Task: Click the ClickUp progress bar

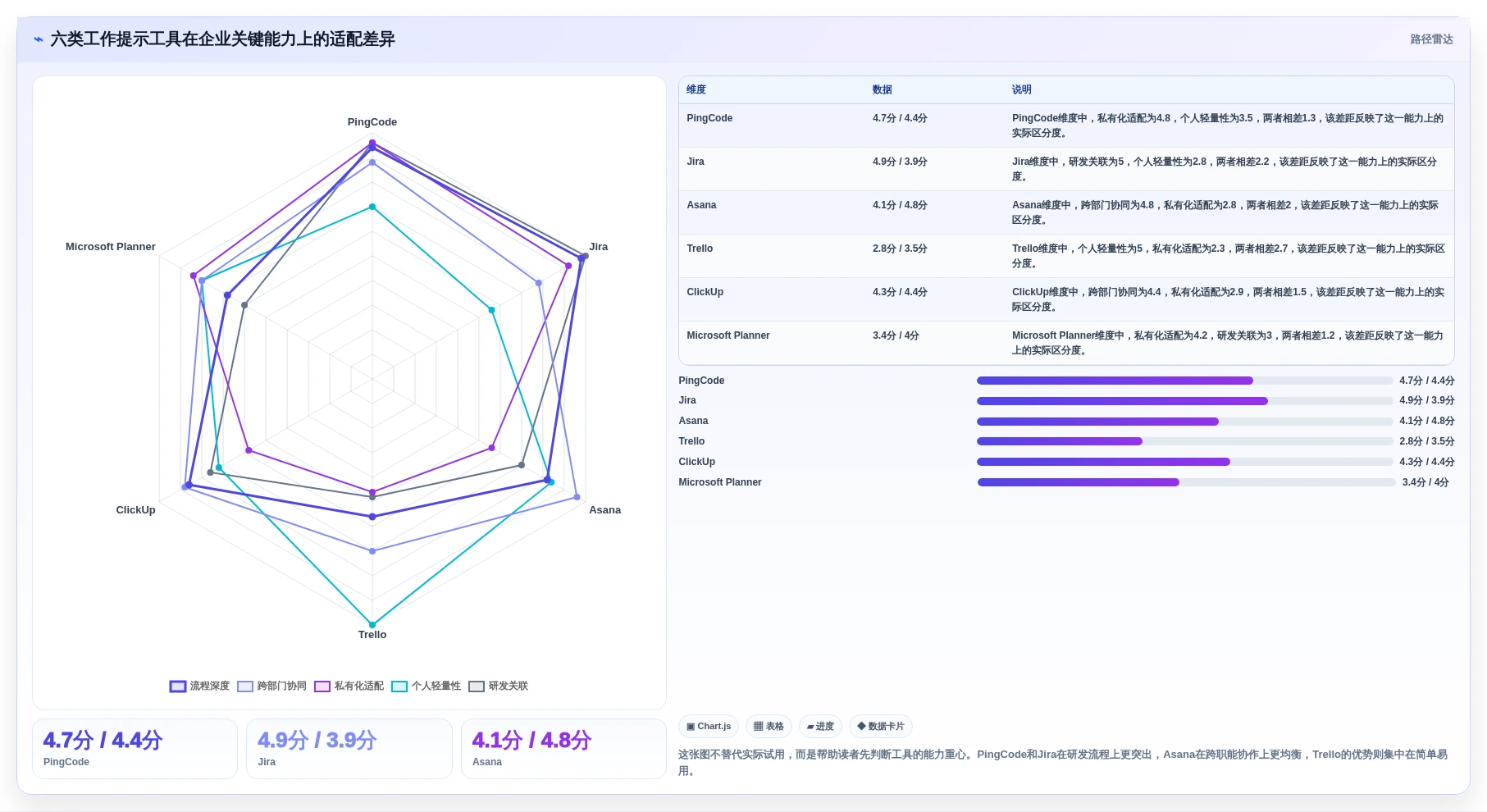Action: pyautogui.click(x=1184, y=462)
